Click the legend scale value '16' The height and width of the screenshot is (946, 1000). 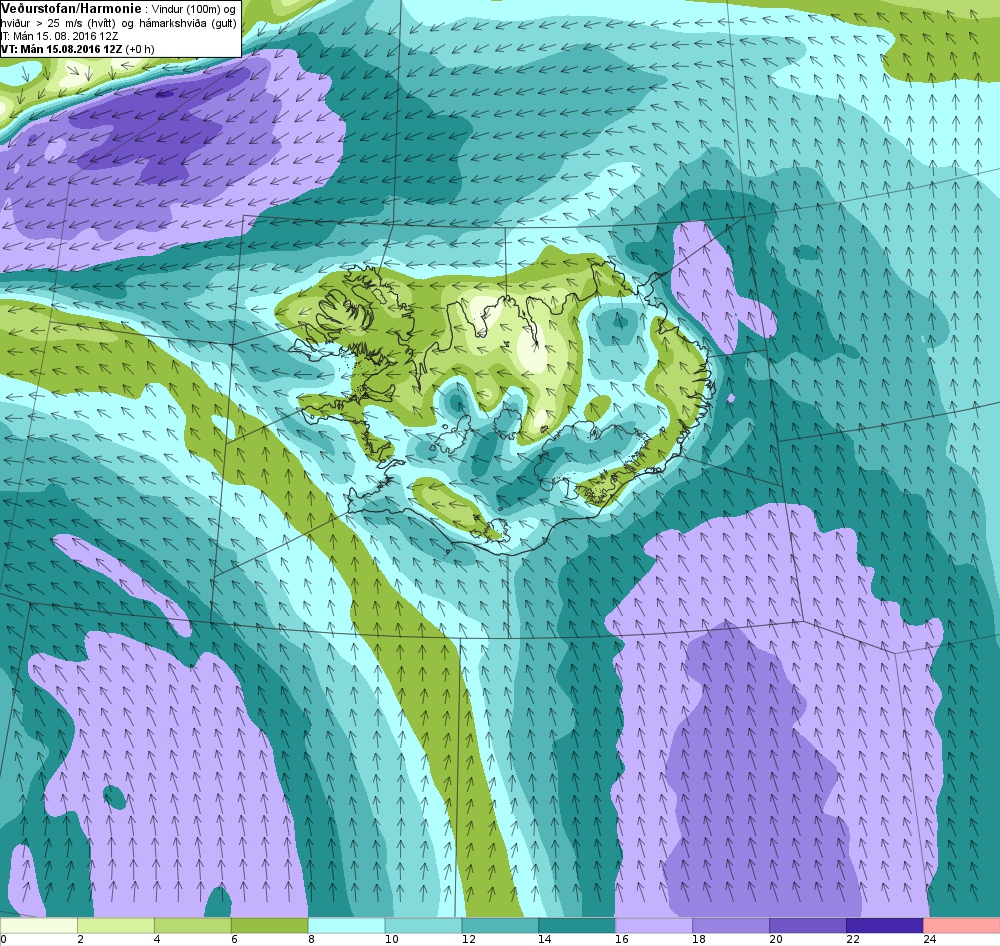pyautogui.click(x=622, y=939)
